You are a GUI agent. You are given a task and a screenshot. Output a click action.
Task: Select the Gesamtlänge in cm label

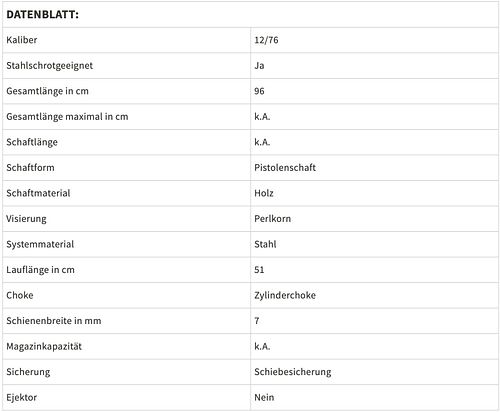(x=47, y=91)
